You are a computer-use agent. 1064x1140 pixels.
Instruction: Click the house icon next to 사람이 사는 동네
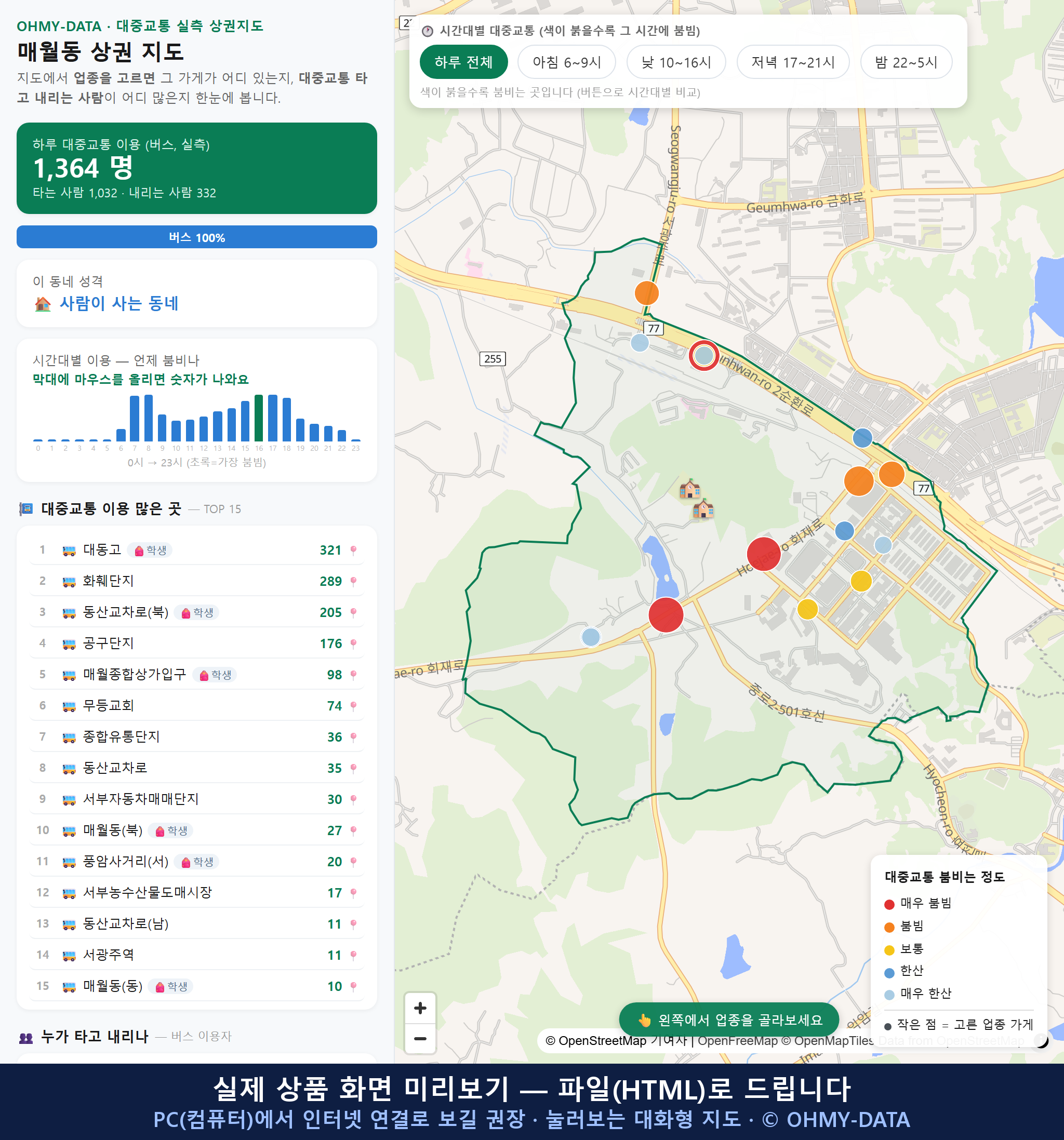(43, 304)
